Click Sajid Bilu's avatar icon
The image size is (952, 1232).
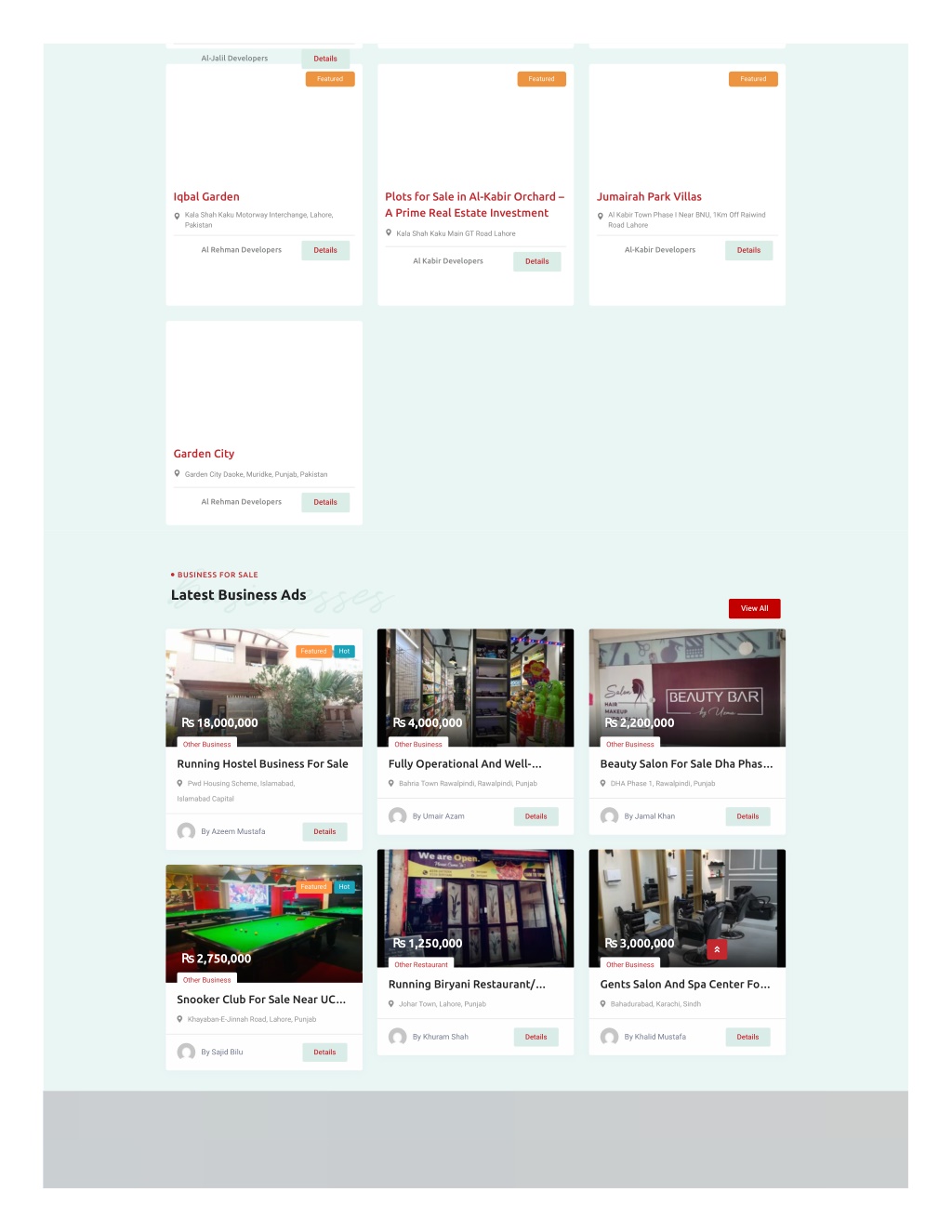186,1052
